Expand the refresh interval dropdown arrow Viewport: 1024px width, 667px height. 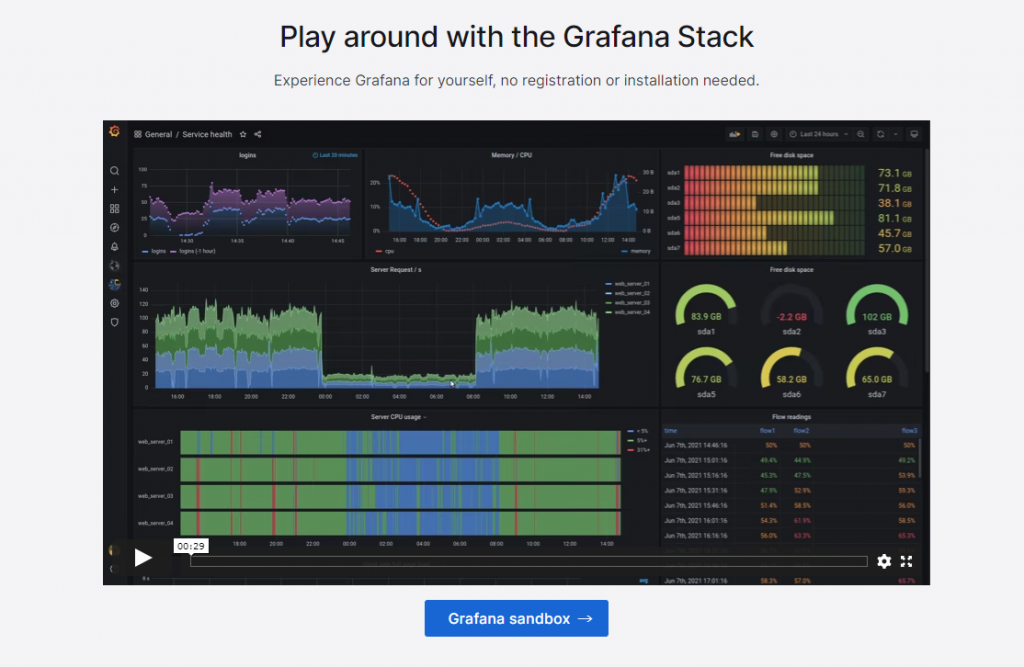coord(895,134)
